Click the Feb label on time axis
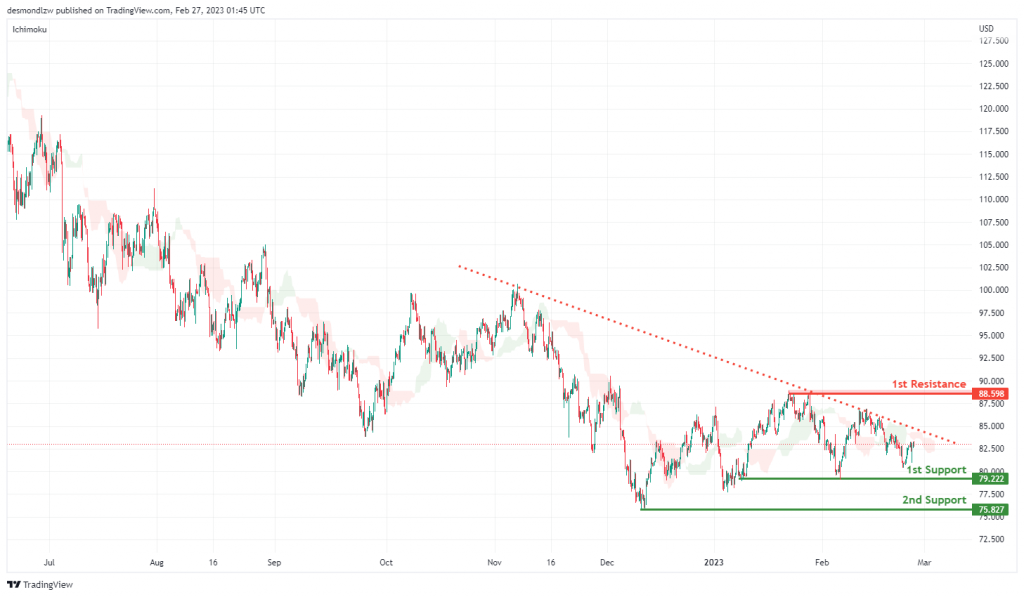This screenshot has width=1024, height=597. point(822,562)
